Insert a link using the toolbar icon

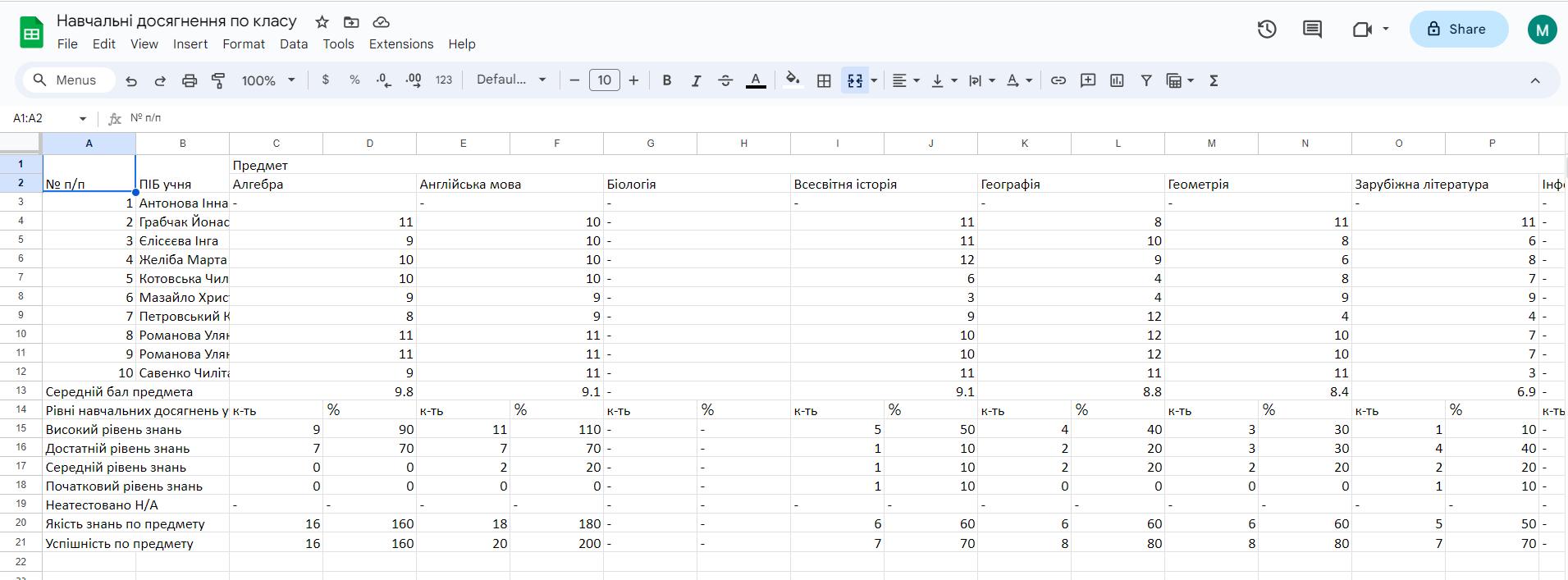coord(1058,80)
